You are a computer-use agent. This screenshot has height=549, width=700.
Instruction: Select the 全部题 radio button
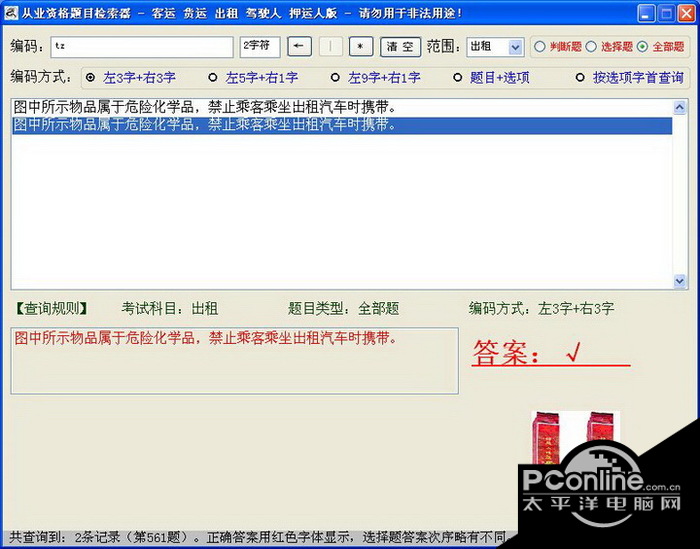click(x=642, y=46)
